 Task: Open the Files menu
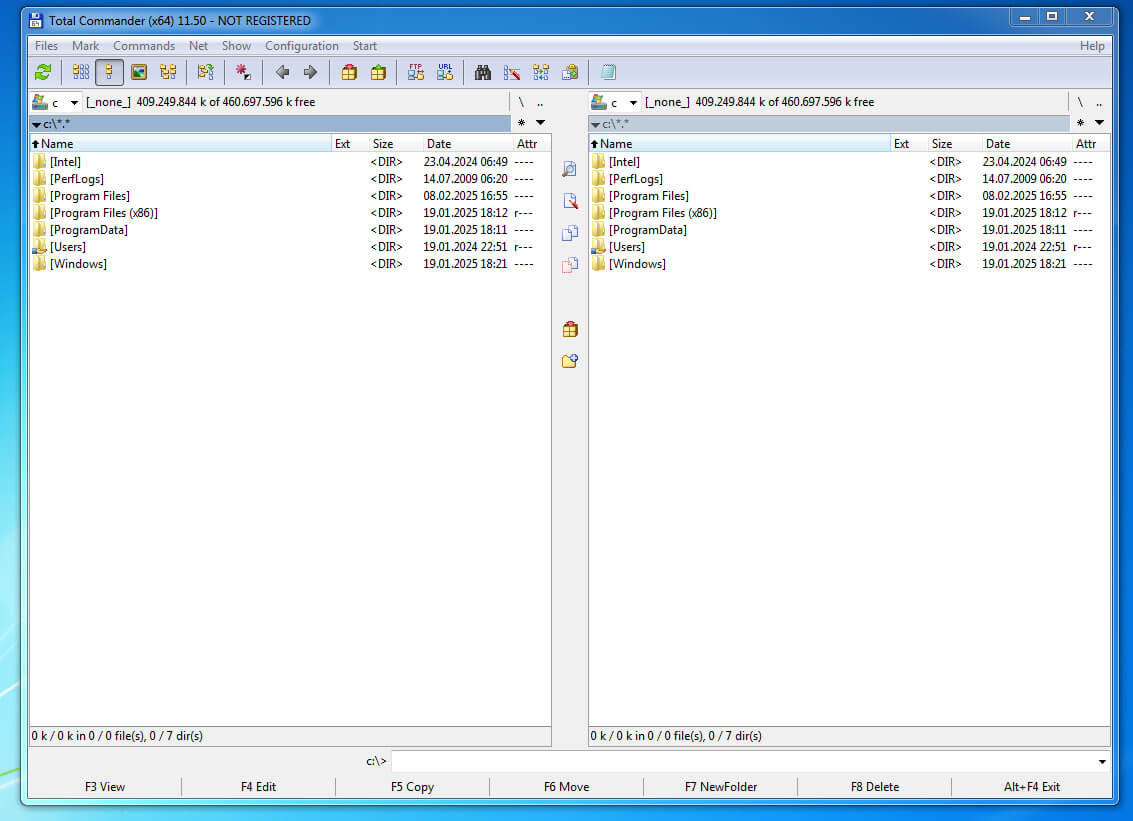pos(46,46)
